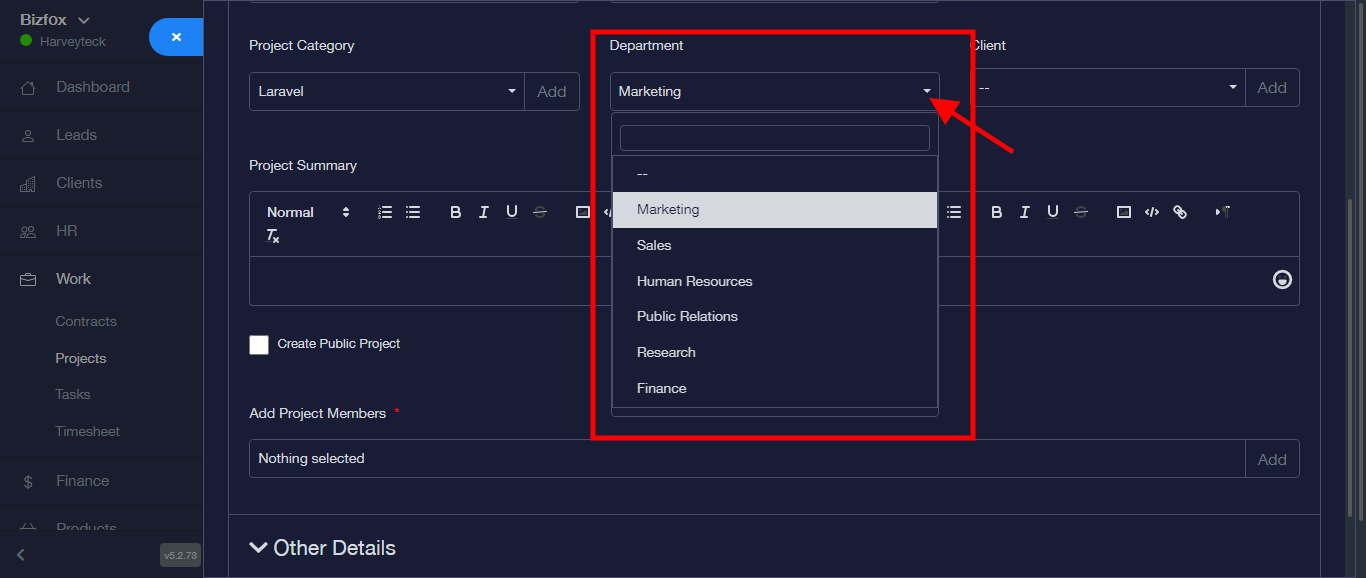Tick the Create Public Project checkbox

coord(259,344)
